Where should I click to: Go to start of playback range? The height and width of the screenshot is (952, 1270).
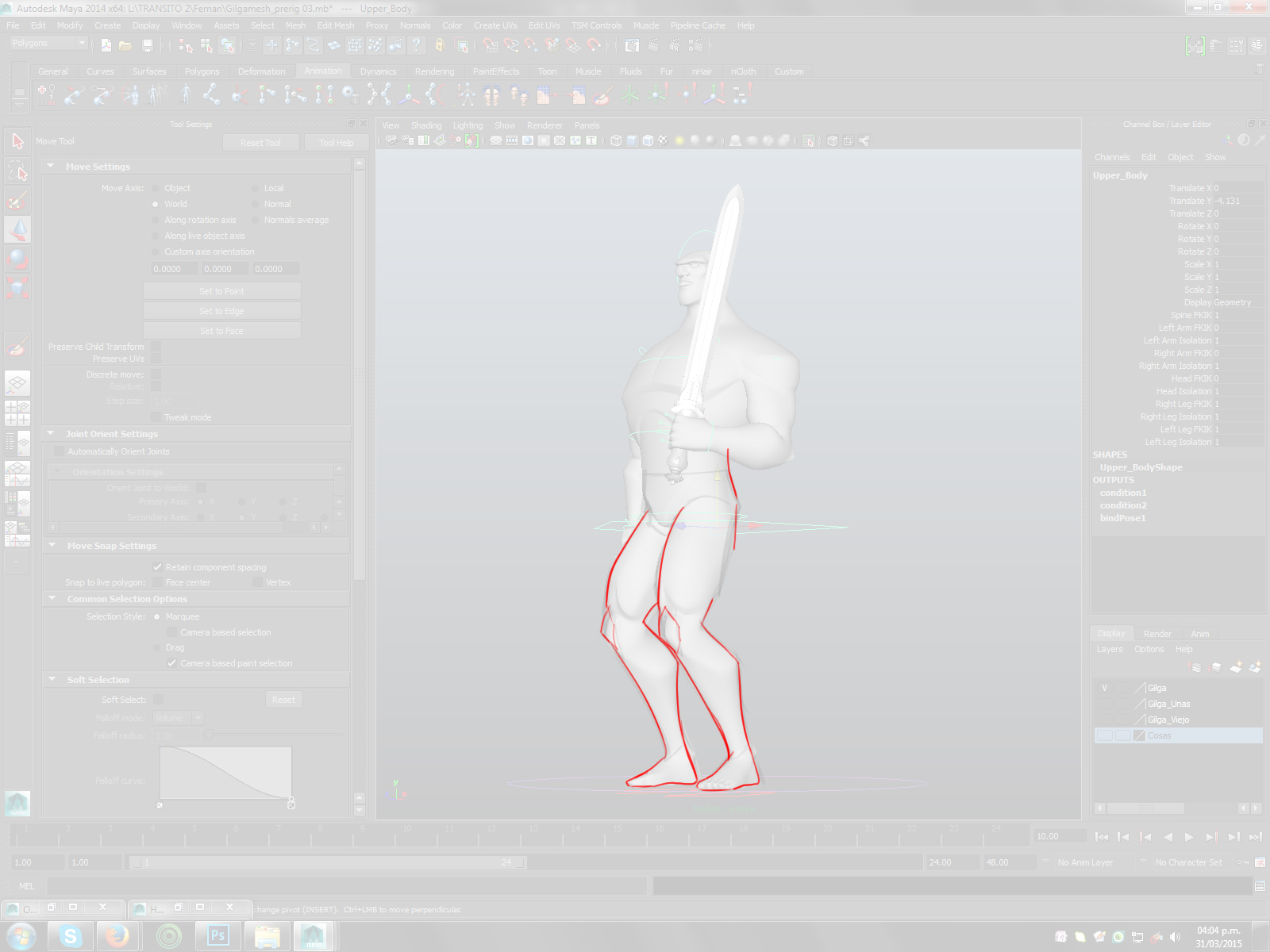click(x=1102, y=836)
